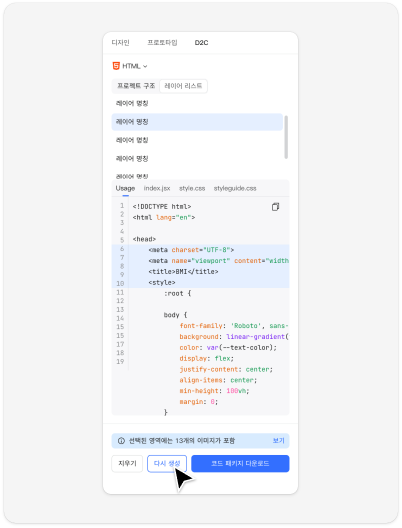The height and width of the screenshot is (528, 402).
Task: Select the highlighted 레이어 명칭 row
Action: click(x=197, y=122)
